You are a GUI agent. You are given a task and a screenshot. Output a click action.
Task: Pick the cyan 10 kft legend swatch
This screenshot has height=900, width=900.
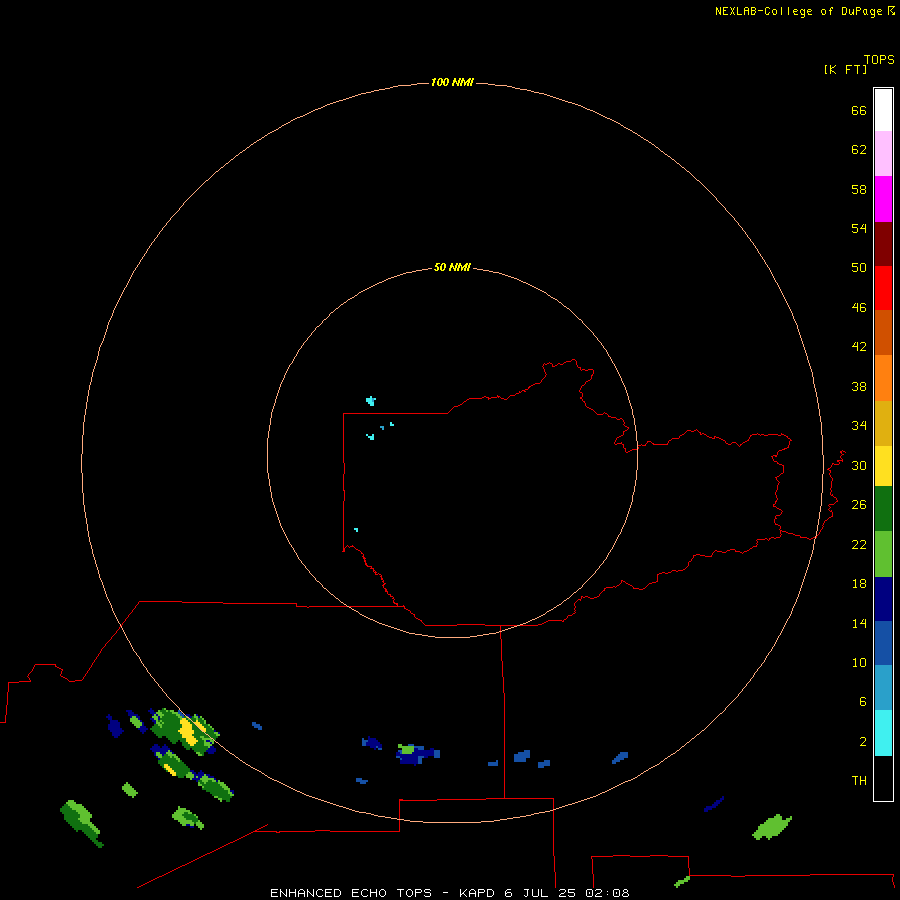tap(883, 733)
